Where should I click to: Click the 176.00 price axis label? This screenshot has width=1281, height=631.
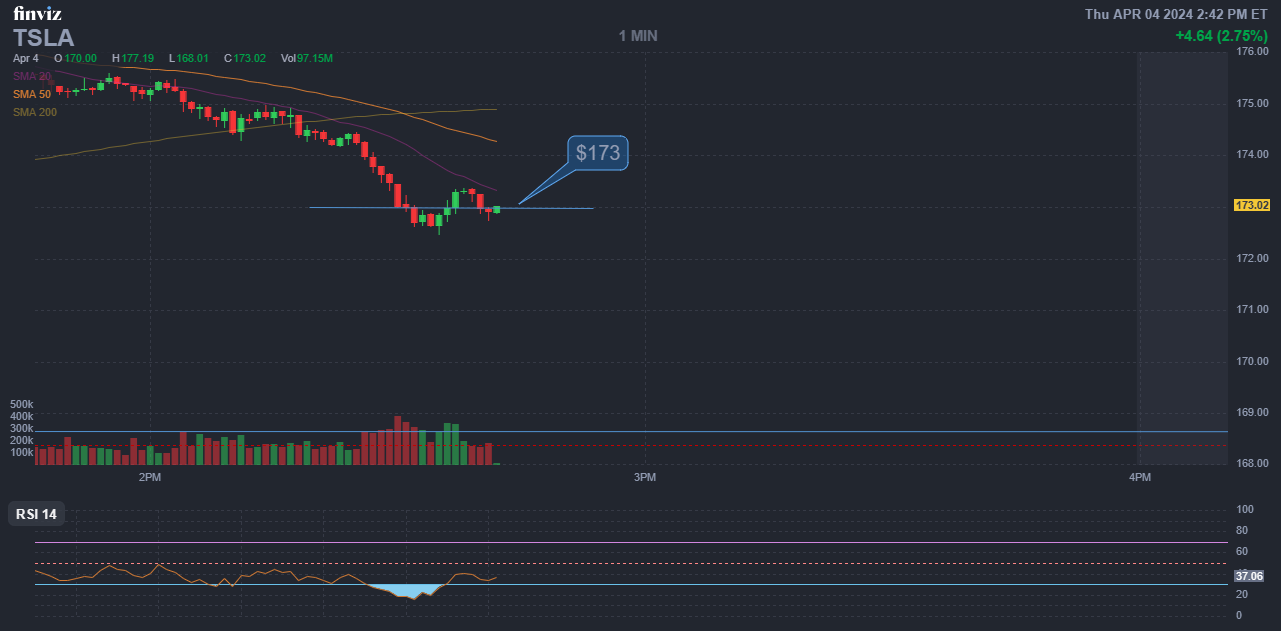click(1252, 51)
